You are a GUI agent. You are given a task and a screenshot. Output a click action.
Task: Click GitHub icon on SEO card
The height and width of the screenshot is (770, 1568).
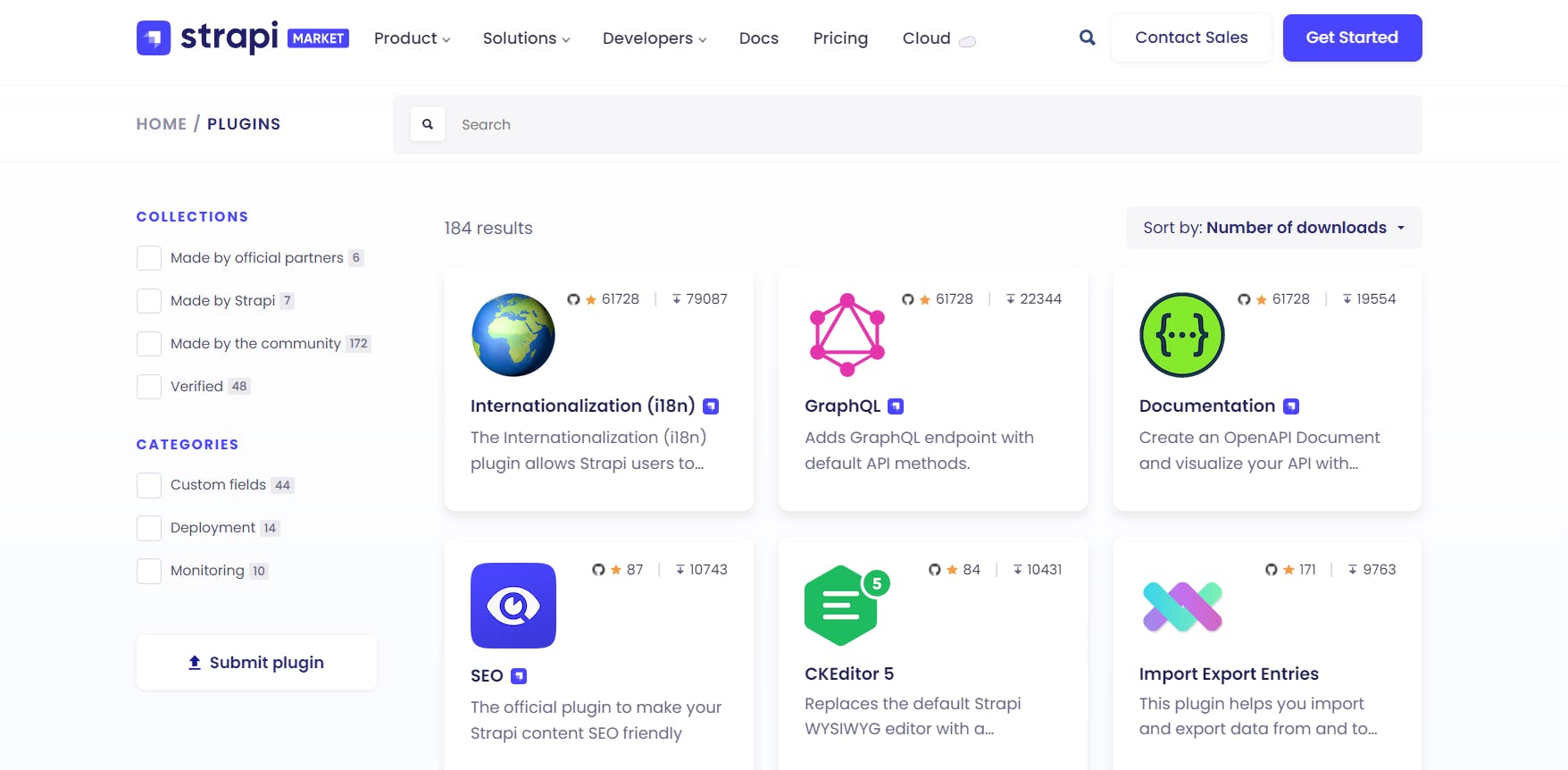[x=598, y=570]
